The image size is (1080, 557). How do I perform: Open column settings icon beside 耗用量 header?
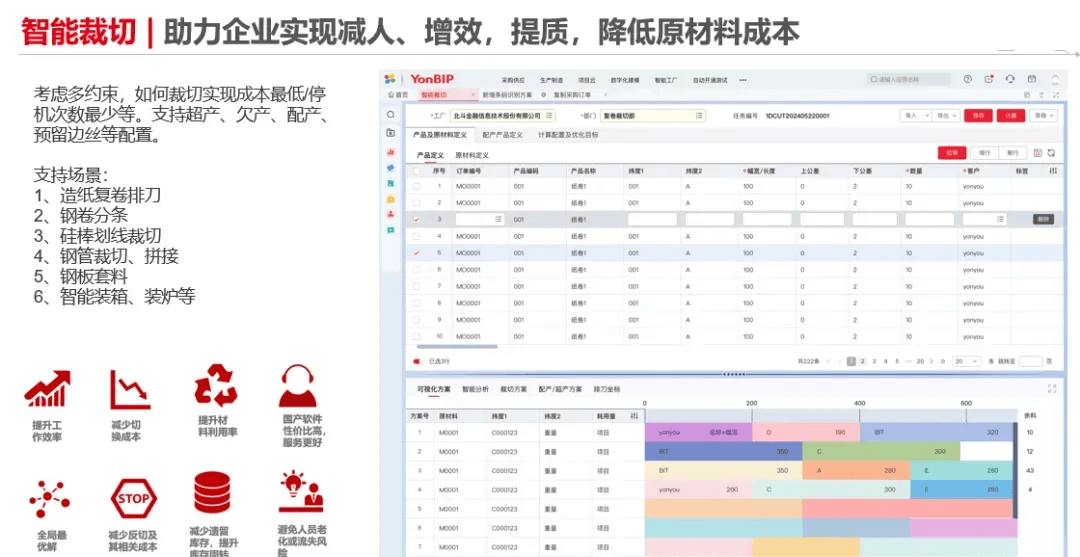[x=634, y=417]
